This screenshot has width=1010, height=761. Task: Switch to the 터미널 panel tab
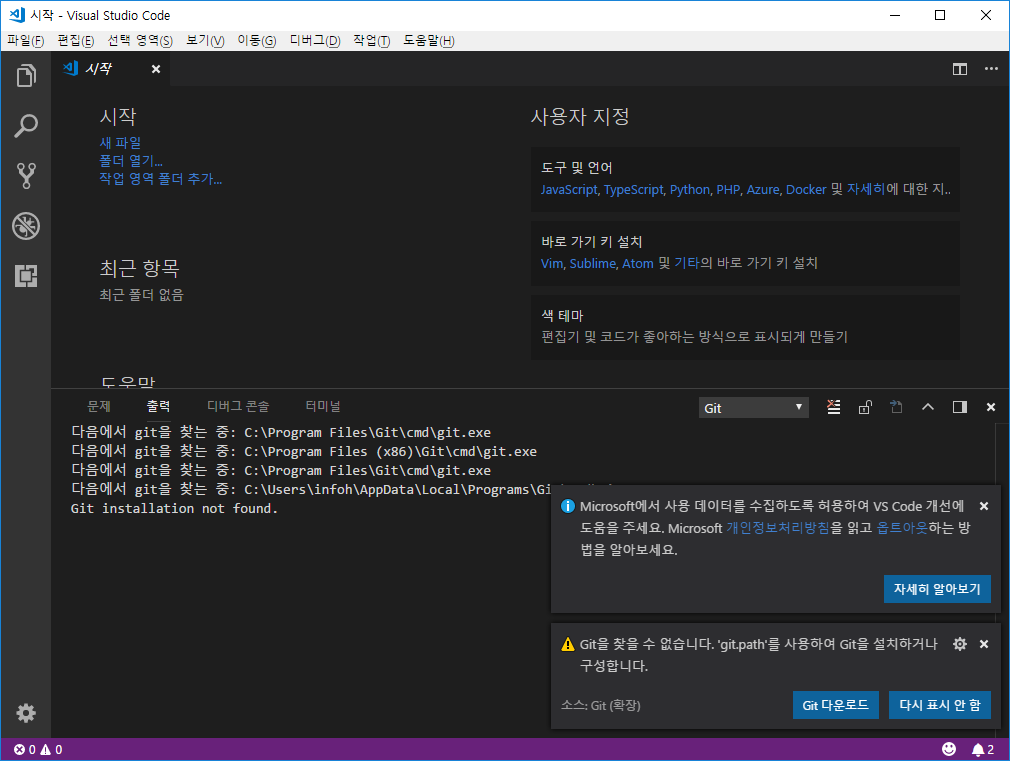click(323, 406)
